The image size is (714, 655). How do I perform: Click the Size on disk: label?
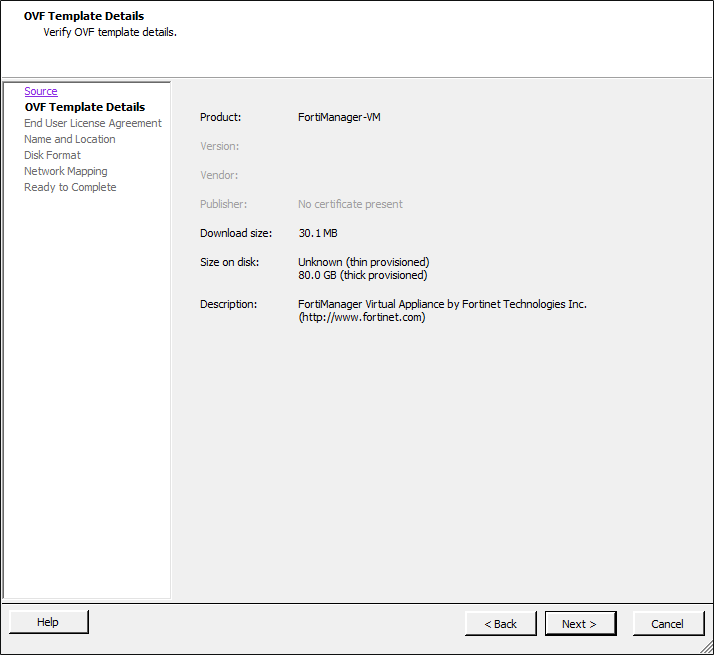tap(230, 262)
